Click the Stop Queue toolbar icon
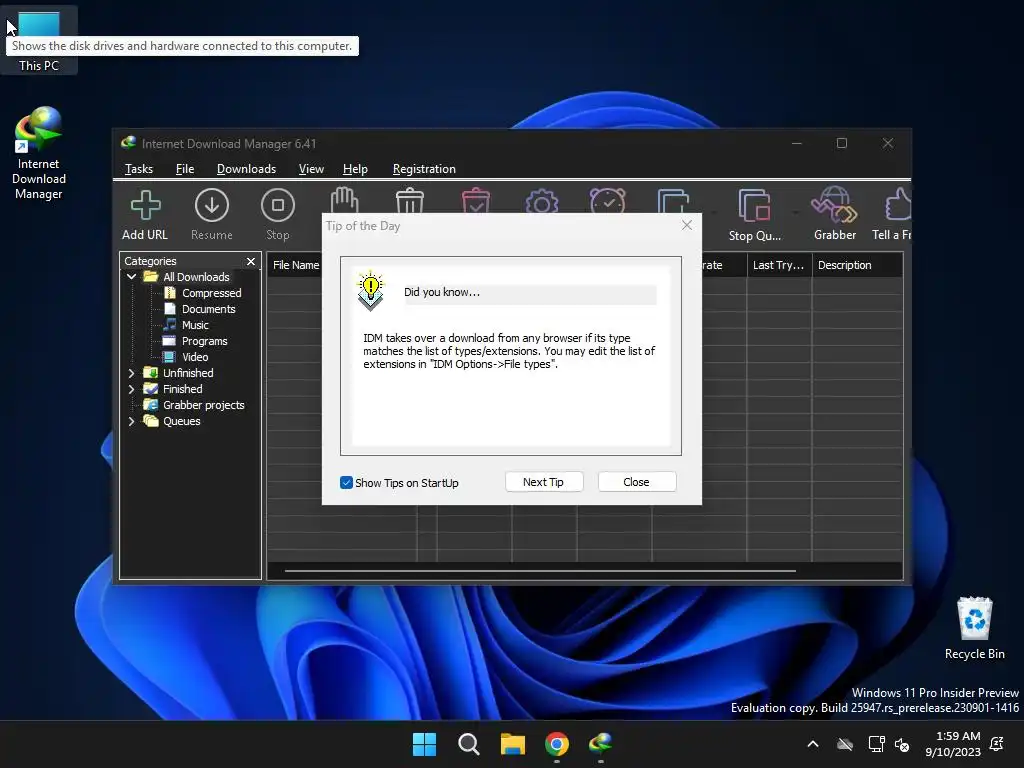The image size is (1024, 768). tap(755, 205)
